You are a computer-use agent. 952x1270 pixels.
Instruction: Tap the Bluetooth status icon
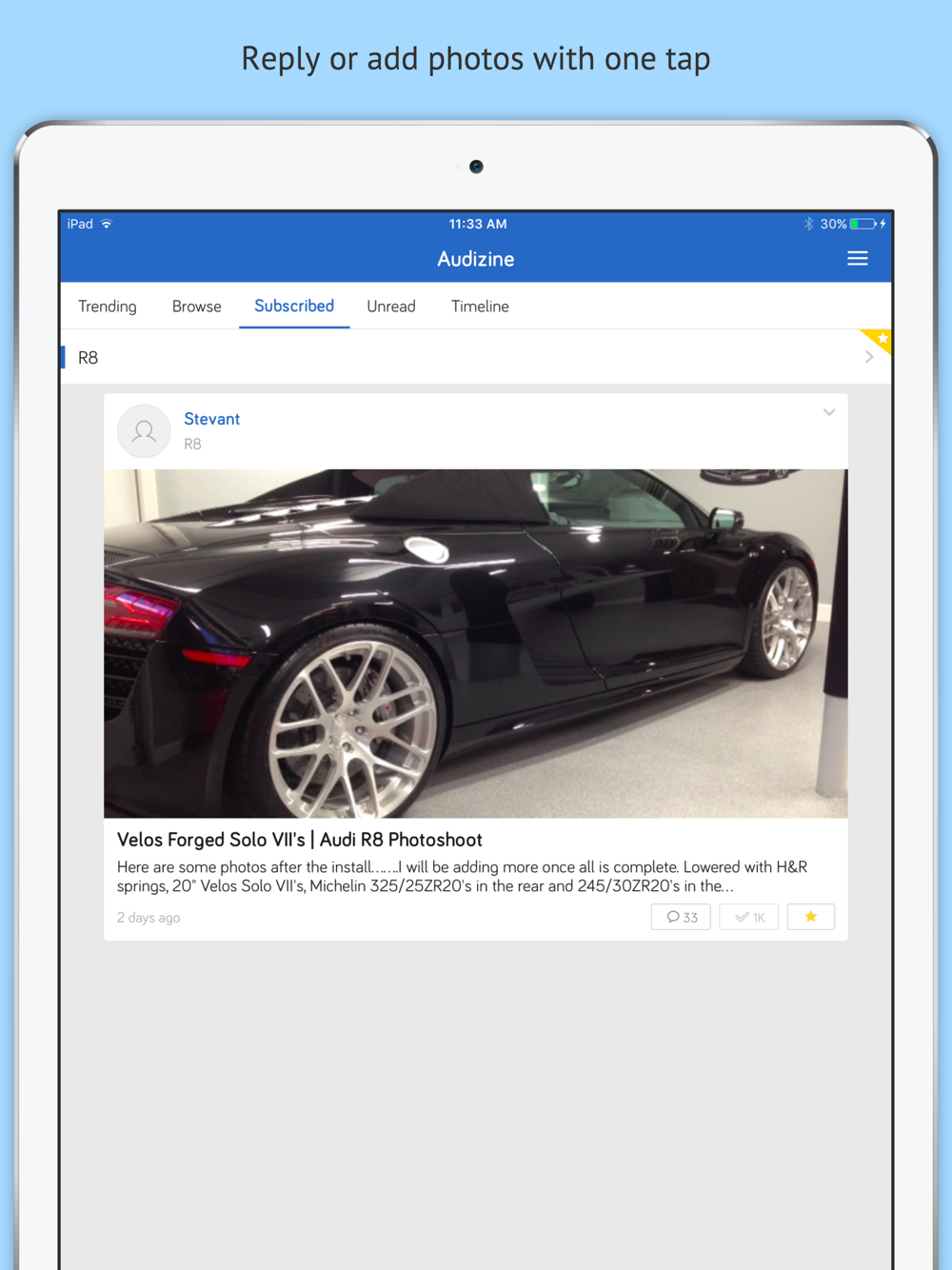coord(808,224)
